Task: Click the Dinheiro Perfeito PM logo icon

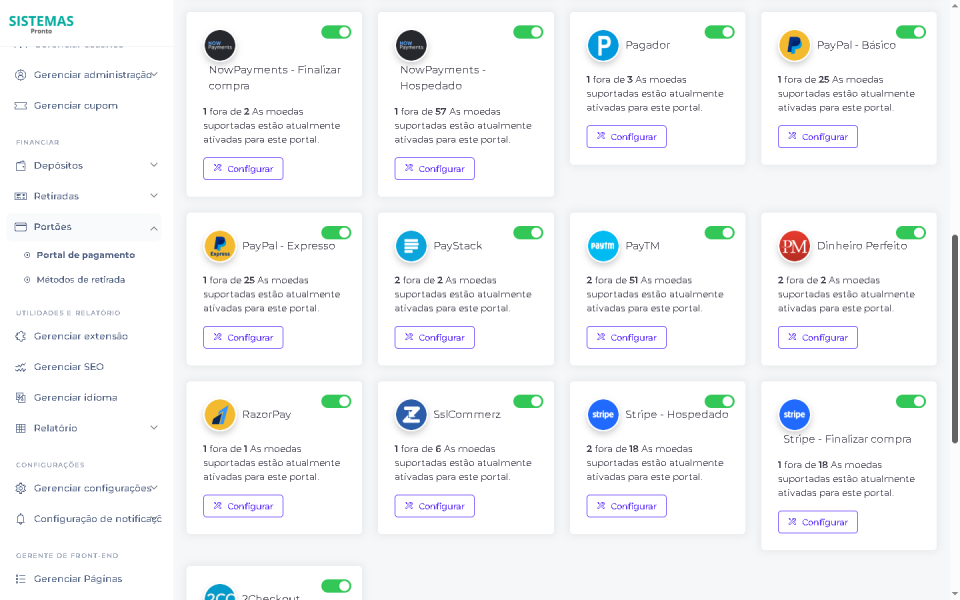Action: [794, 246]
